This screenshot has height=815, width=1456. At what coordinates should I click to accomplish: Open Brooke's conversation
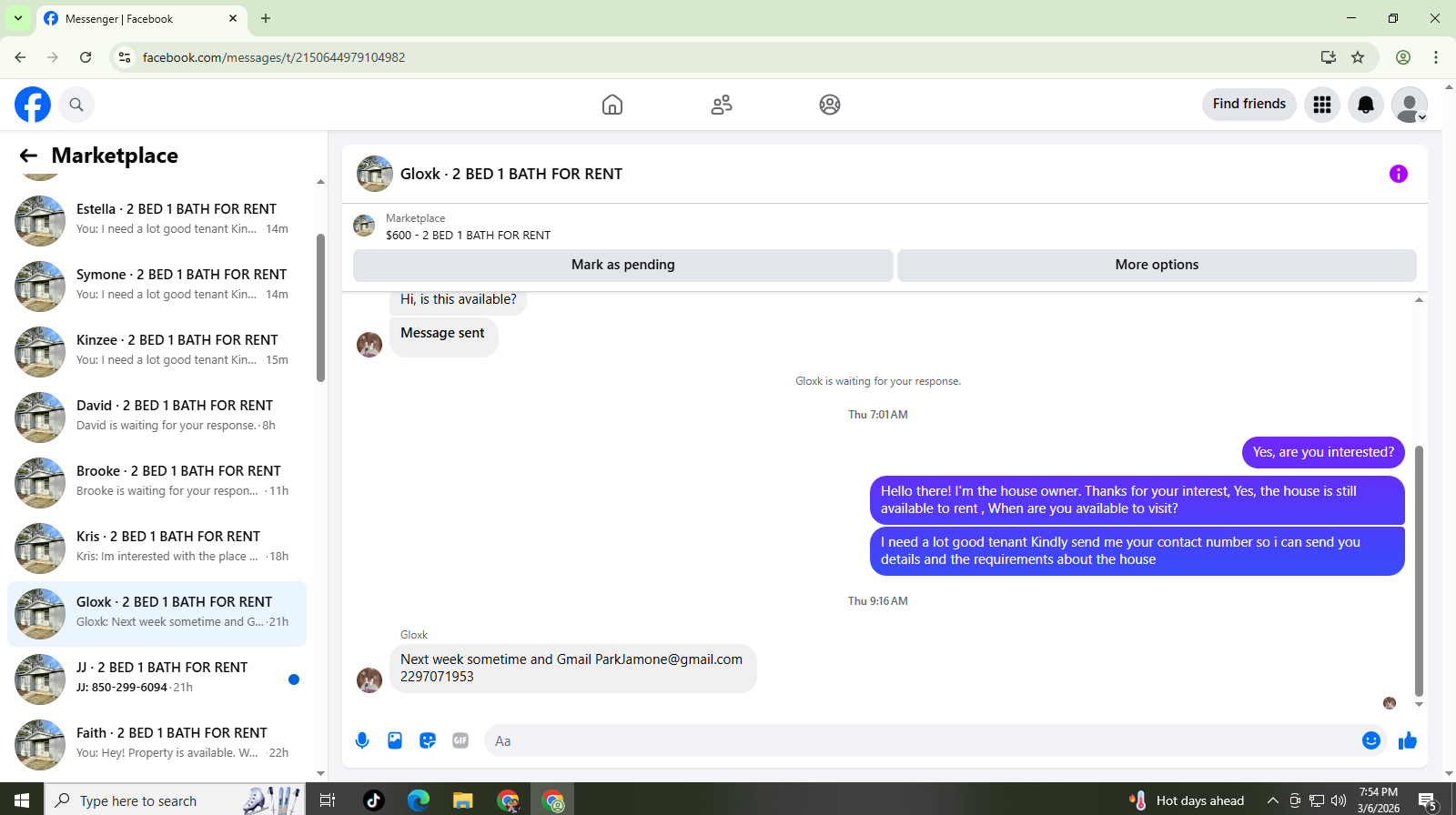click(157, 483)
